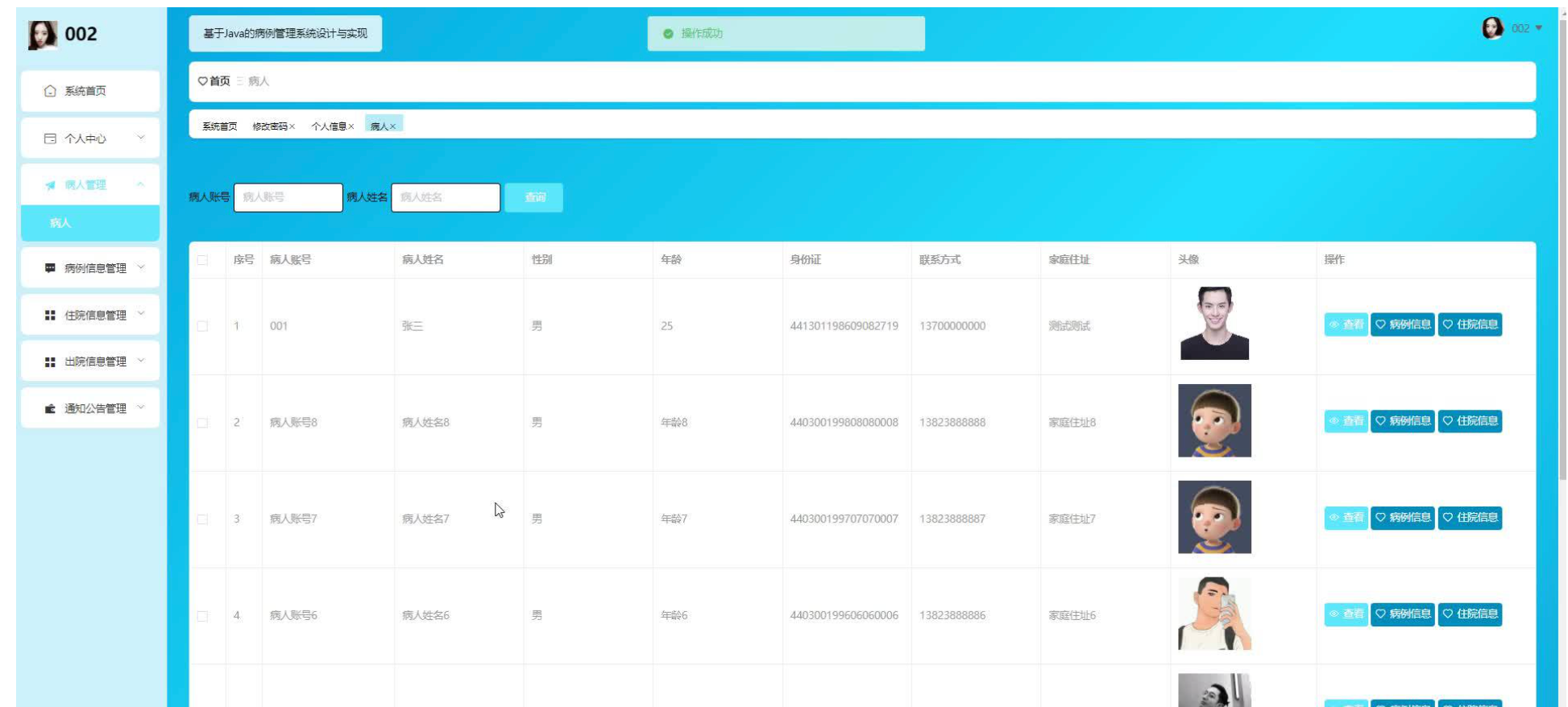This screenshot has height=707, width=1568.
Task: Click the 首页 breadcrumb link
Action: pos(219,81)
